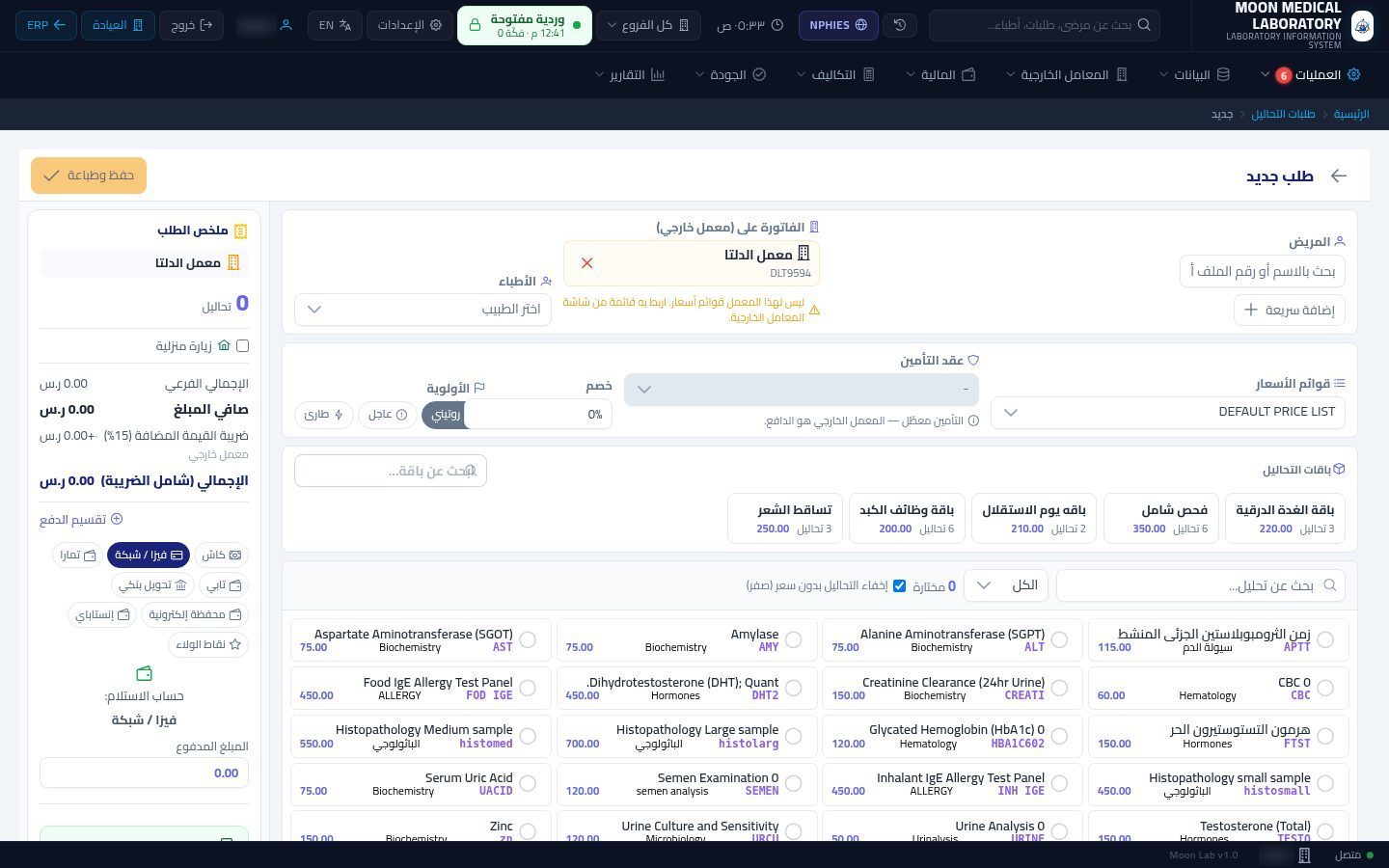This screenshot has height=868, width=1389.
Task: Open كل الفروع branches dropdown
Action: pyautogui.click(x=648, y=25)
